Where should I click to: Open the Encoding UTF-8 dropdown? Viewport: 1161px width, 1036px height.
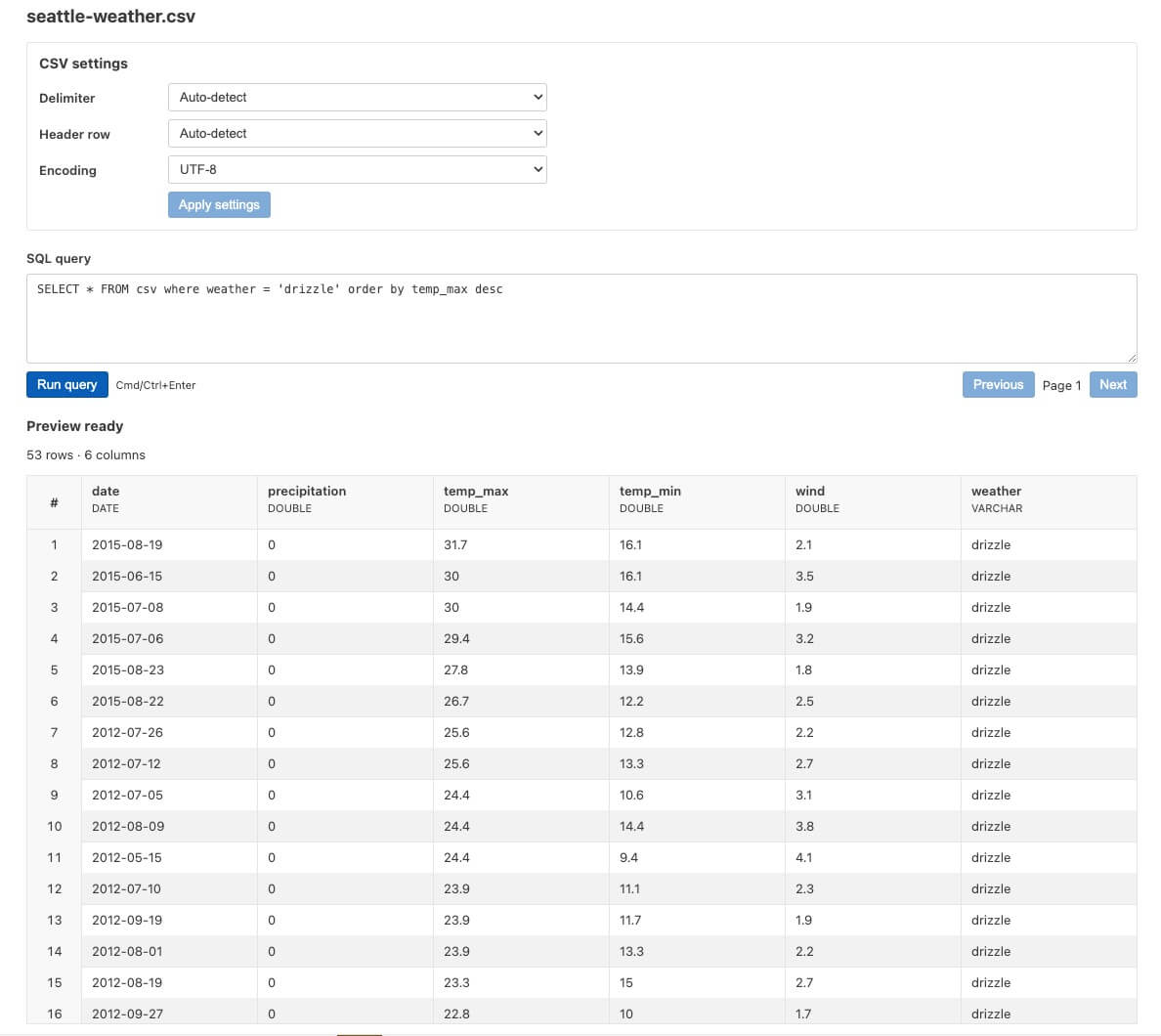coord(357,170)
